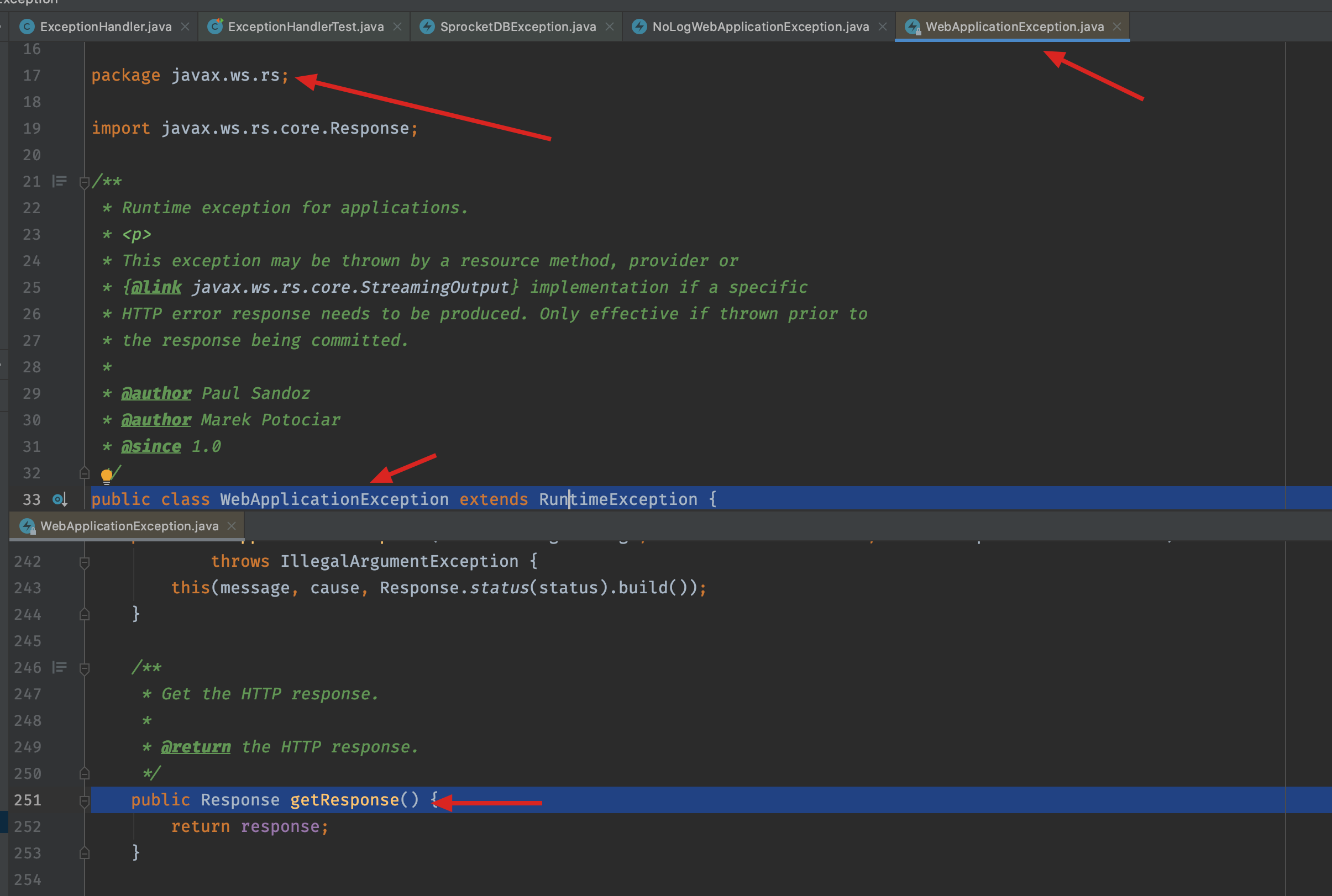Image resolution: width=1332 pixels, height=896 pixels.
Task: Collapse the class Javadoc fold at line 21
Action: pos(85,183)
